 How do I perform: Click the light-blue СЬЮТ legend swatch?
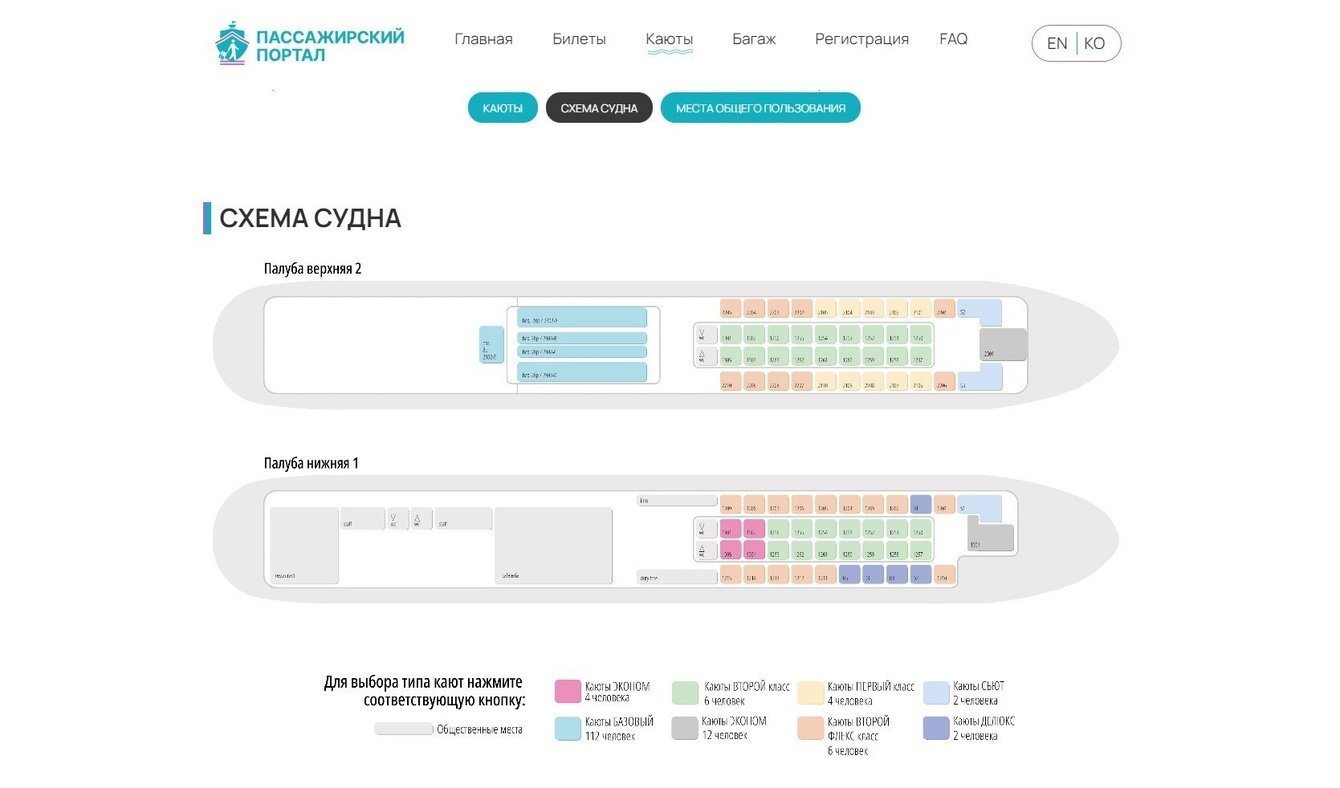tap(936, 692)
